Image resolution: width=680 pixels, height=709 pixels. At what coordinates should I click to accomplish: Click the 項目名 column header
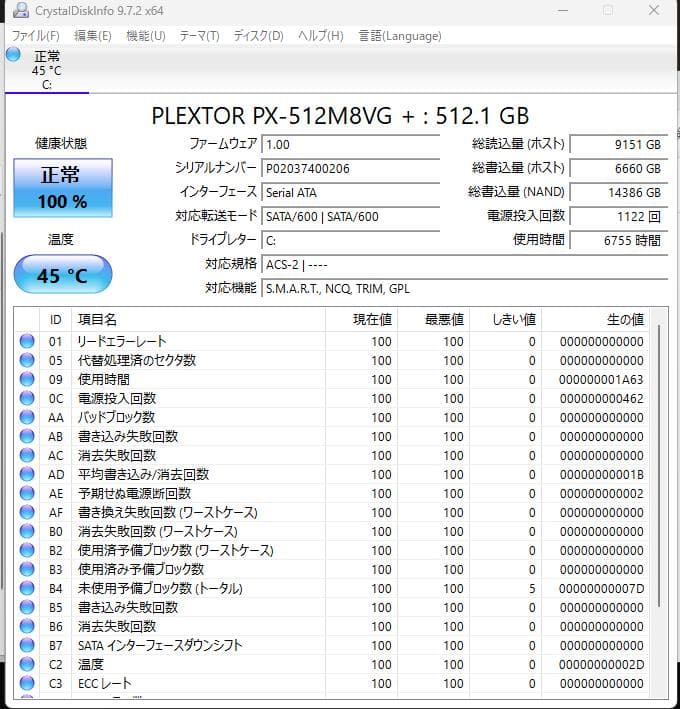pyautogui.click(x=198, y=320)
